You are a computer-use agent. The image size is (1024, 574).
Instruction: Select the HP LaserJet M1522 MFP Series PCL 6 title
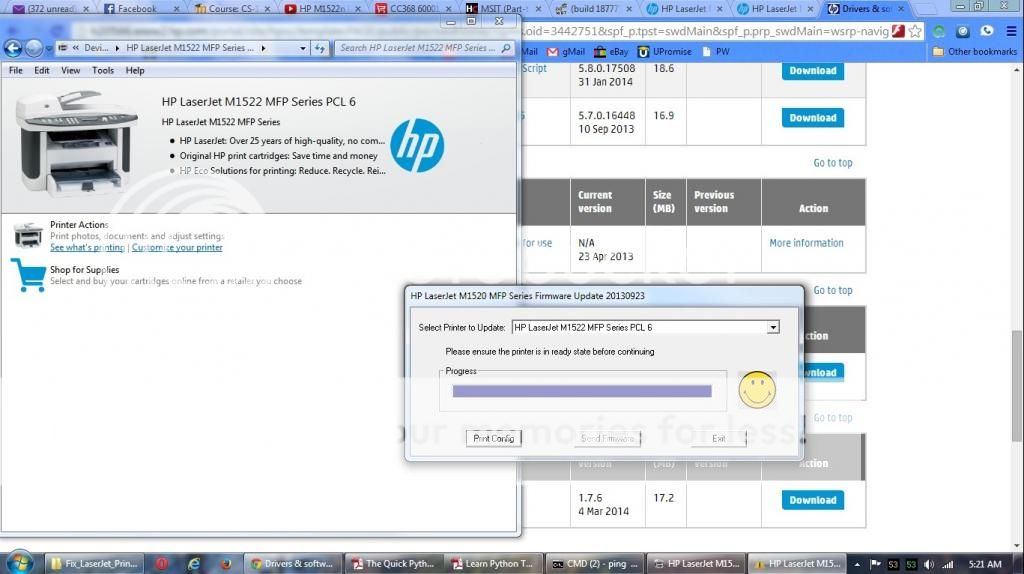(259, 102)
